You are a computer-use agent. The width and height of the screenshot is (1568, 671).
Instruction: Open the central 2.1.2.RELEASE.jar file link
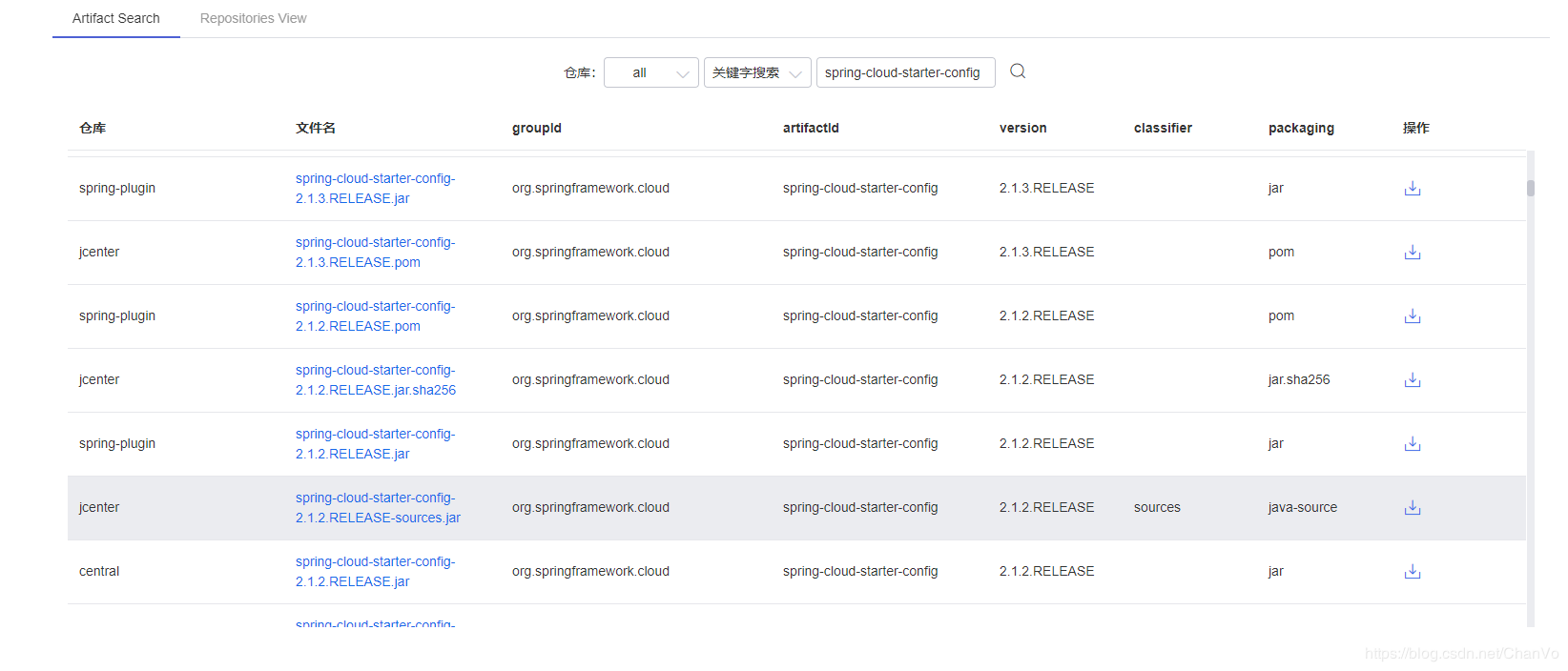pyautogui.click(x=375, y=572)
